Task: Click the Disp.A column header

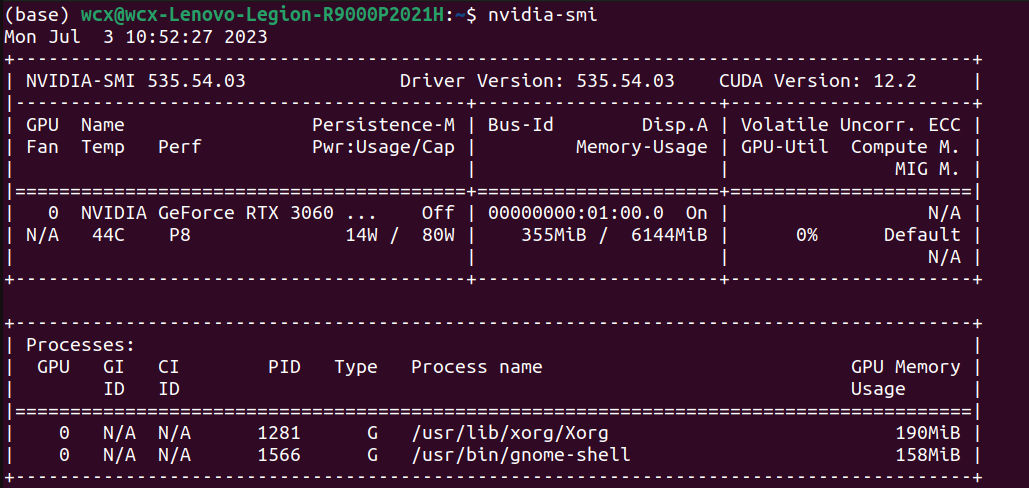Action: [x=675, y=125]
